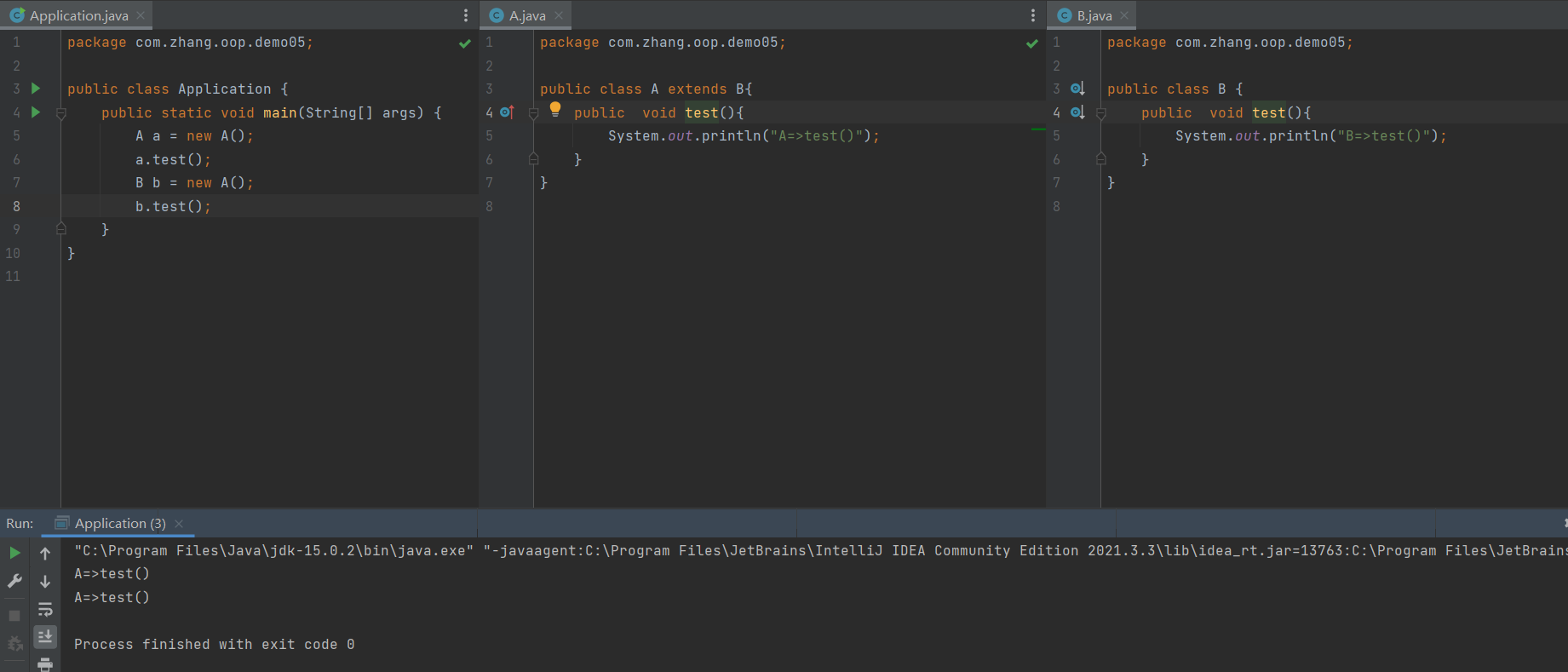This screenshot has height=672, width=1568.
Task: Close the Application.java editor tab
Action: point(141,15)
